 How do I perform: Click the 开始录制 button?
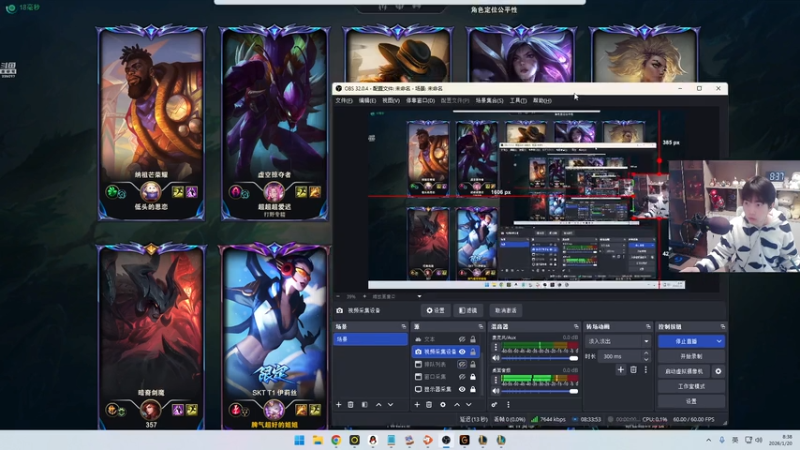click(x=691, y=356)
